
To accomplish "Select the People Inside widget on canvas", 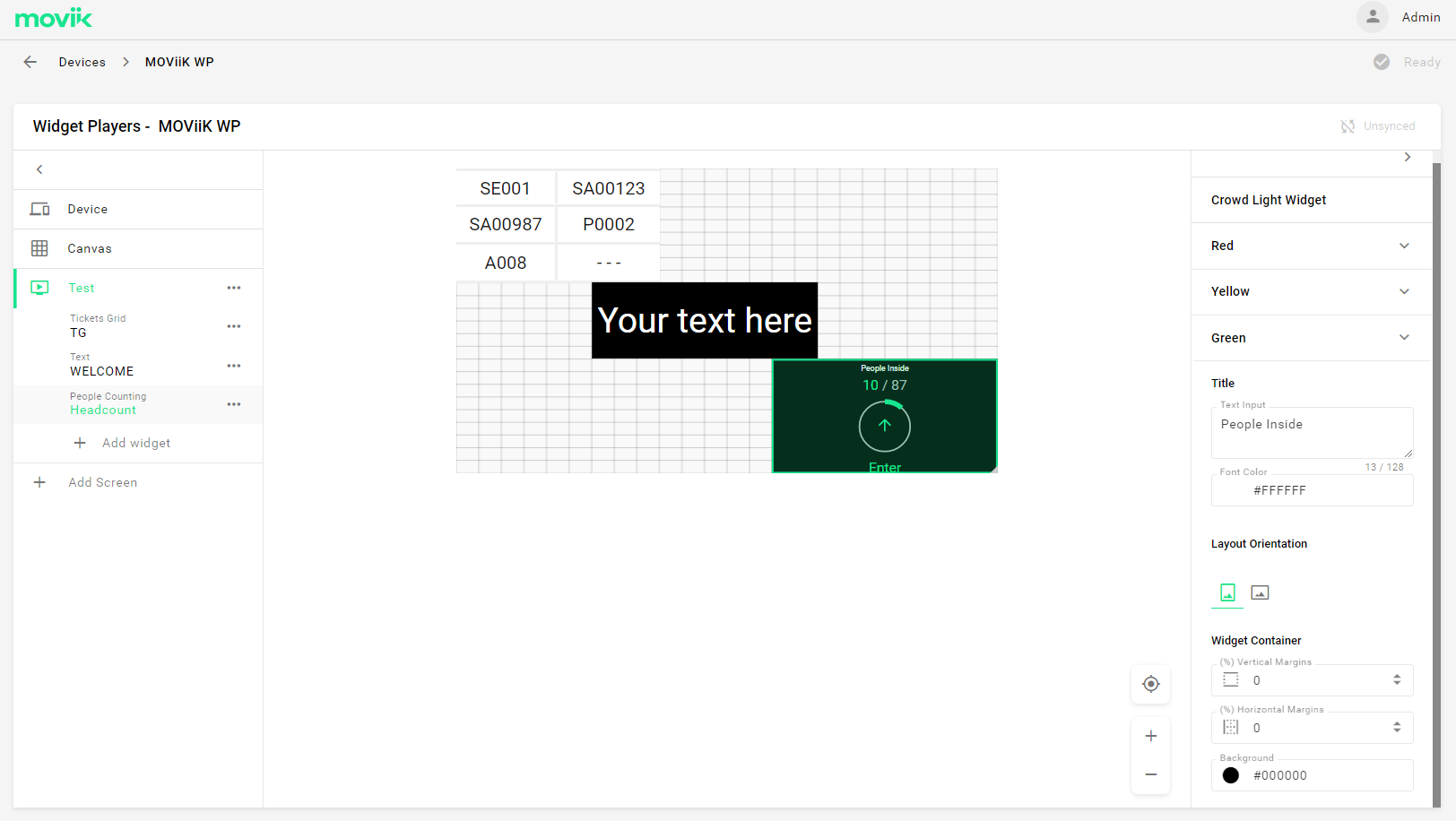I will coord(885,416).
